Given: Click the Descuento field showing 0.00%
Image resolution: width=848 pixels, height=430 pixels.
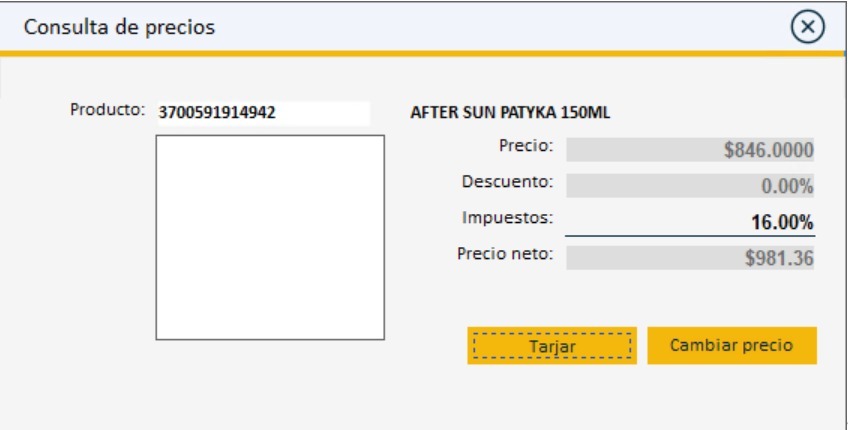Looking at the screenshot, I should click(x=690, y=186).
